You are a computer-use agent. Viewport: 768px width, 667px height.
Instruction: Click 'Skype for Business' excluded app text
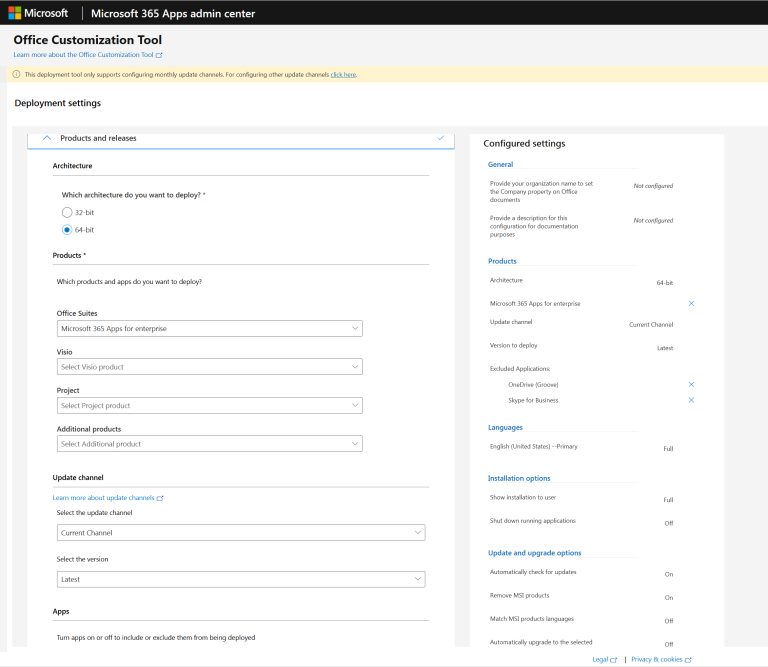pos(533,401)
